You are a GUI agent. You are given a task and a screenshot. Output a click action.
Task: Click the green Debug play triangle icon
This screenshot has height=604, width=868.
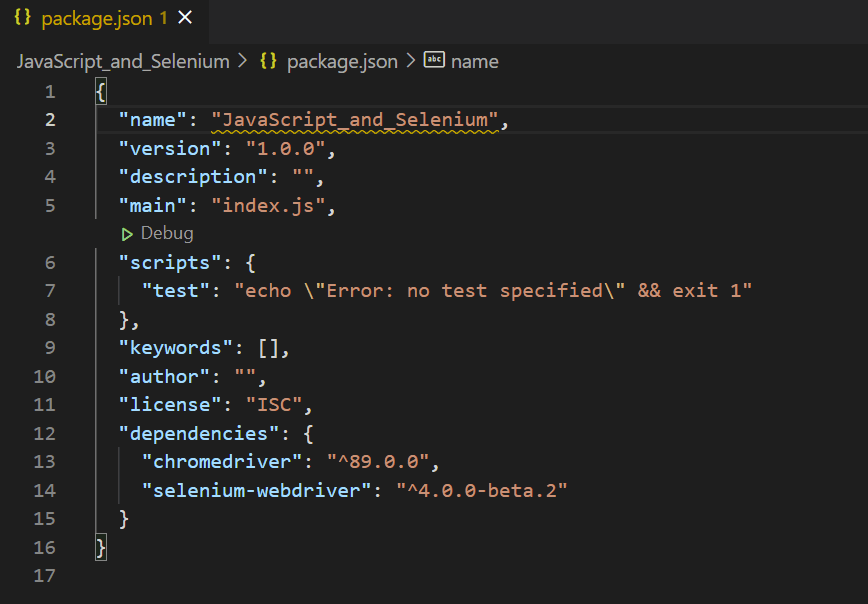click(x=127, y=234)
